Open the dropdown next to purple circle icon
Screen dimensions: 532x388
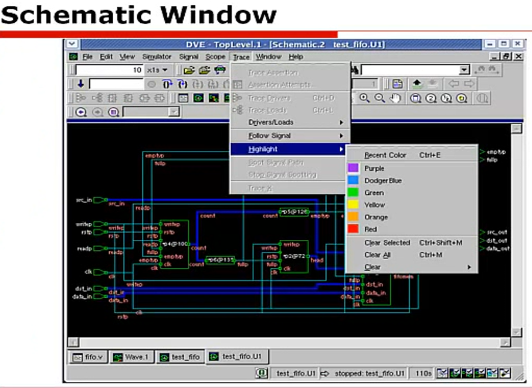point(174,112)
